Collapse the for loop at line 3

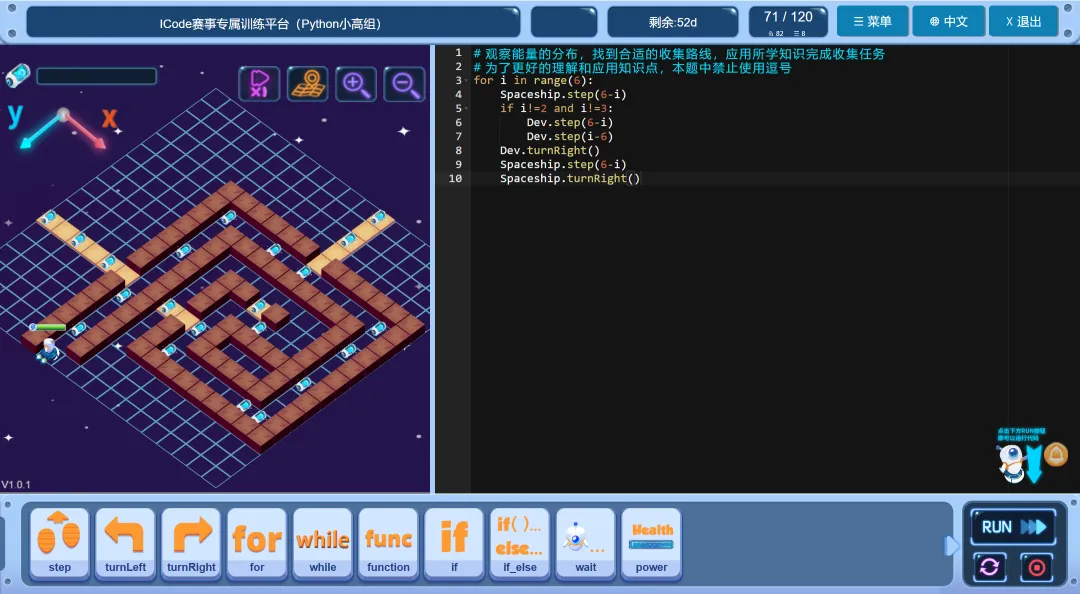tap(467, 81)
